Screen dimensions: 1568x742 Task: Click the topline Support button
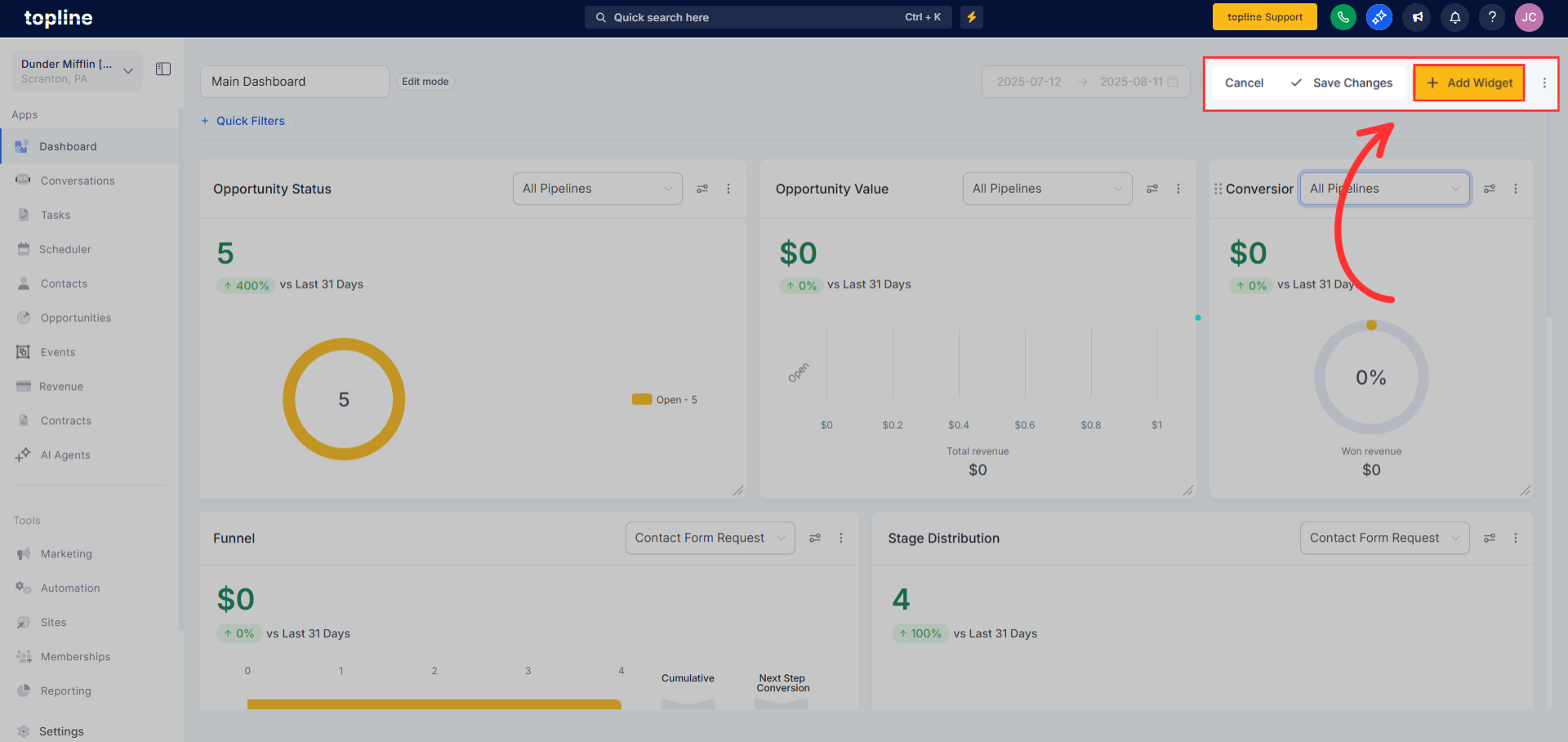point(1265,17)
